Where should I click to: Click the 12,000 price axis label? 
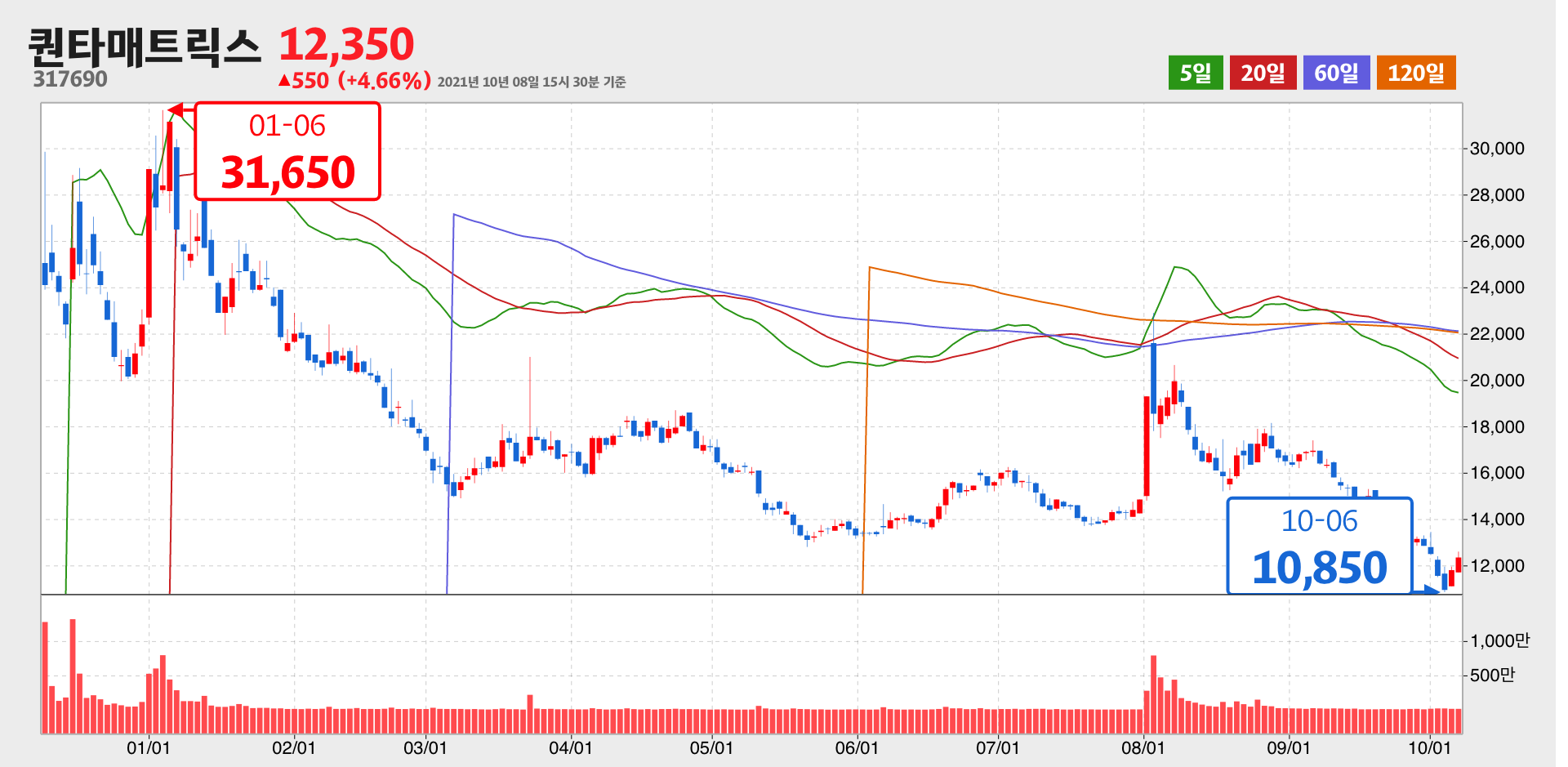[1497, 566]
